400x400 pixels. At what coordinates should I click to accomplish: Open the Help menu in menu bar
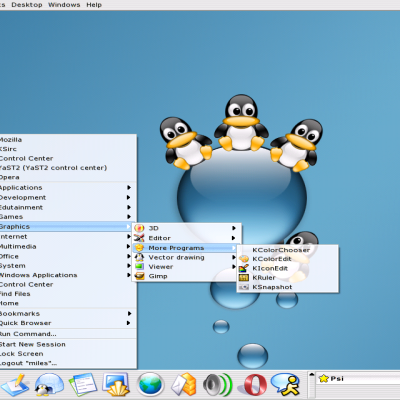coord(94,5)
